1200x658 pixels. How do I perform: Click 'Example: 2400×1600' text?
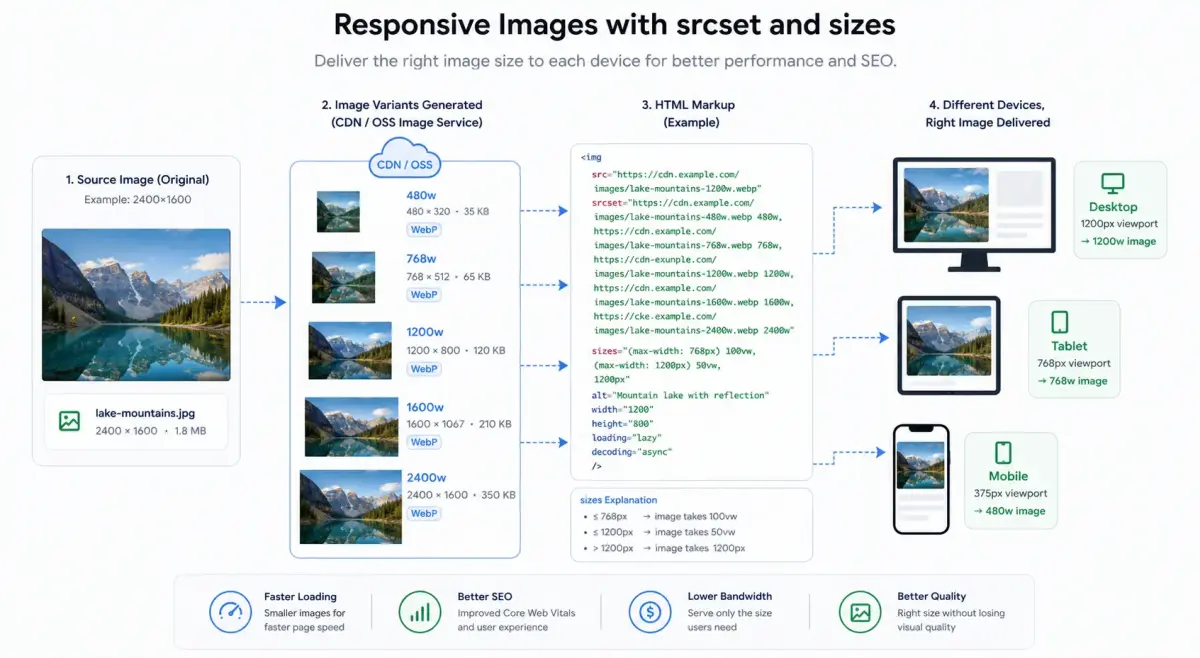[x=137, y=200]
